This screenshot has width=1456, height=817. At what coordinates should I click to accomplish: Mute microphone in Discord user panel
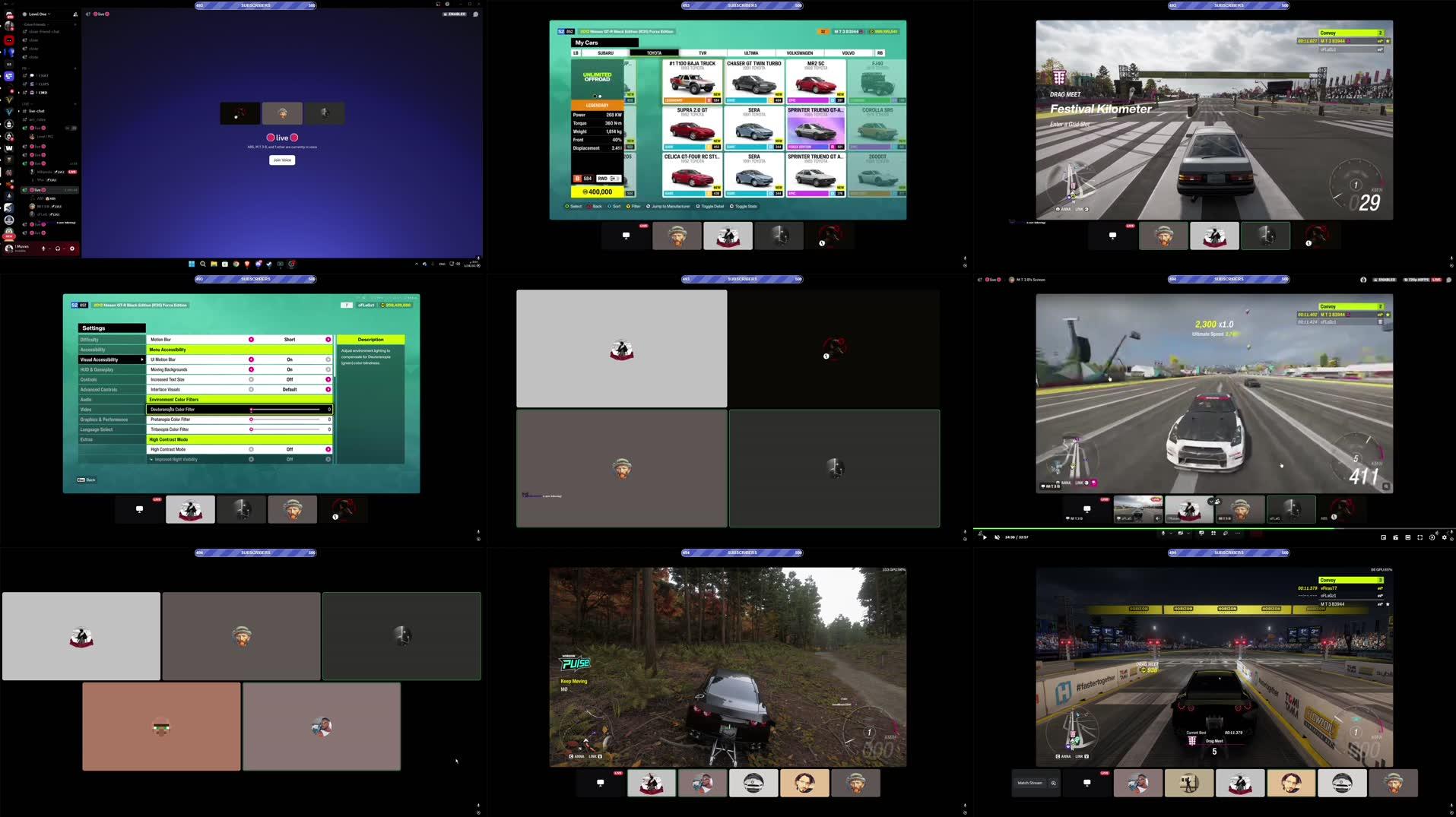coord(43,249)
